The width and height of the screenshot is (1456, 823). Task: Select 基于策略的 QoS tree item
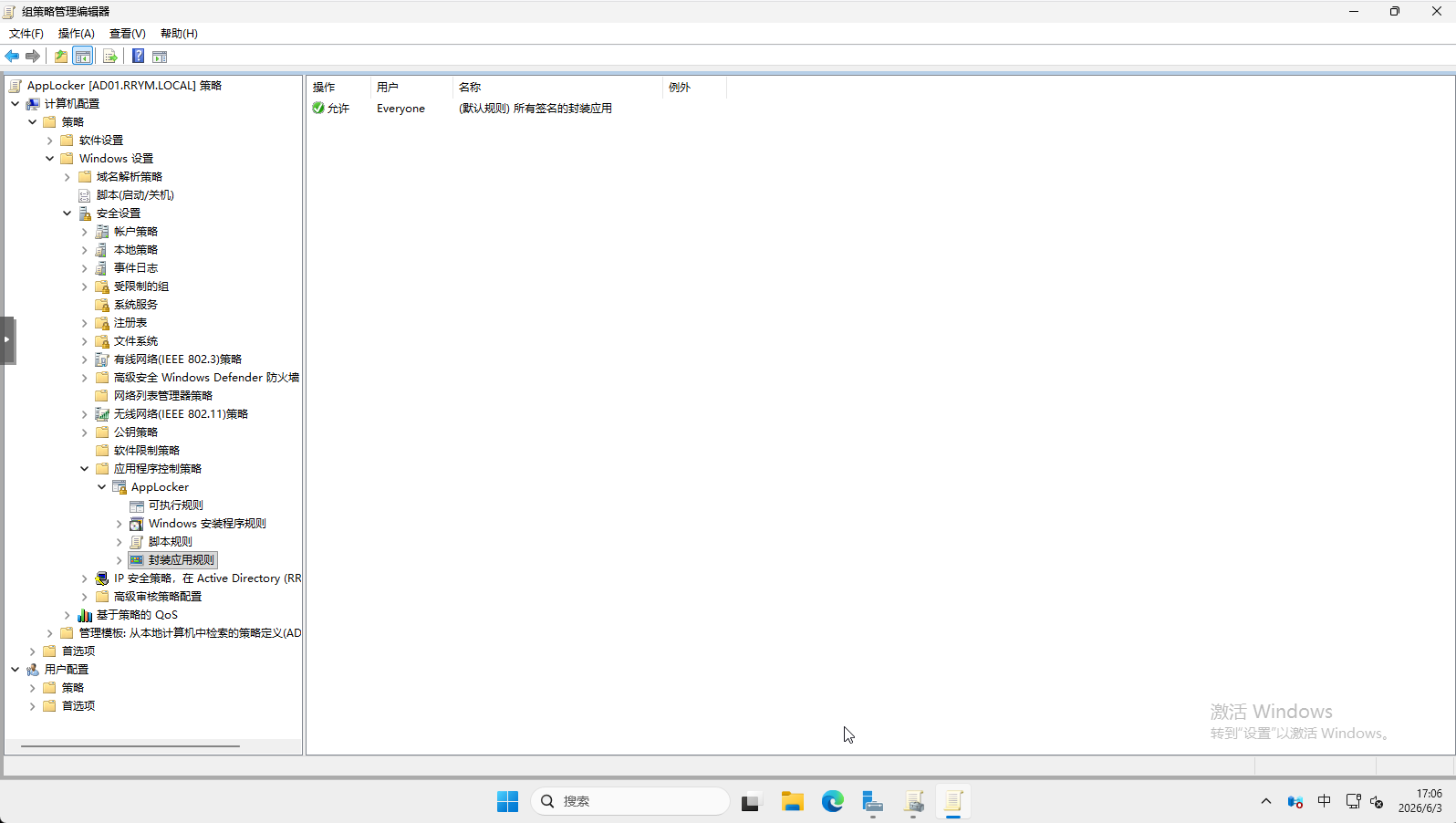coord(137,615)
